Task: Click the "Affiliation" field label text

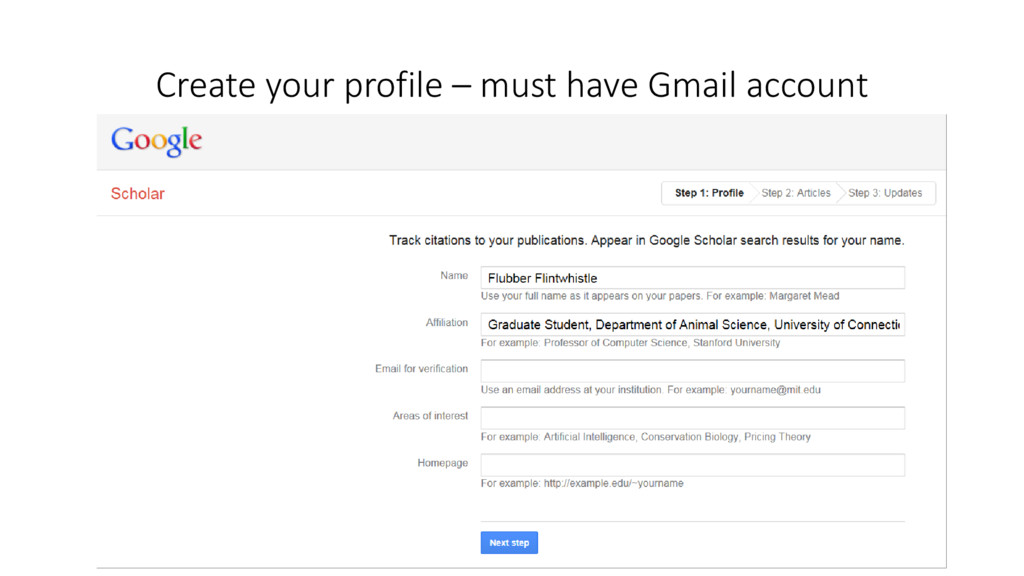Action: pos(446,323)
